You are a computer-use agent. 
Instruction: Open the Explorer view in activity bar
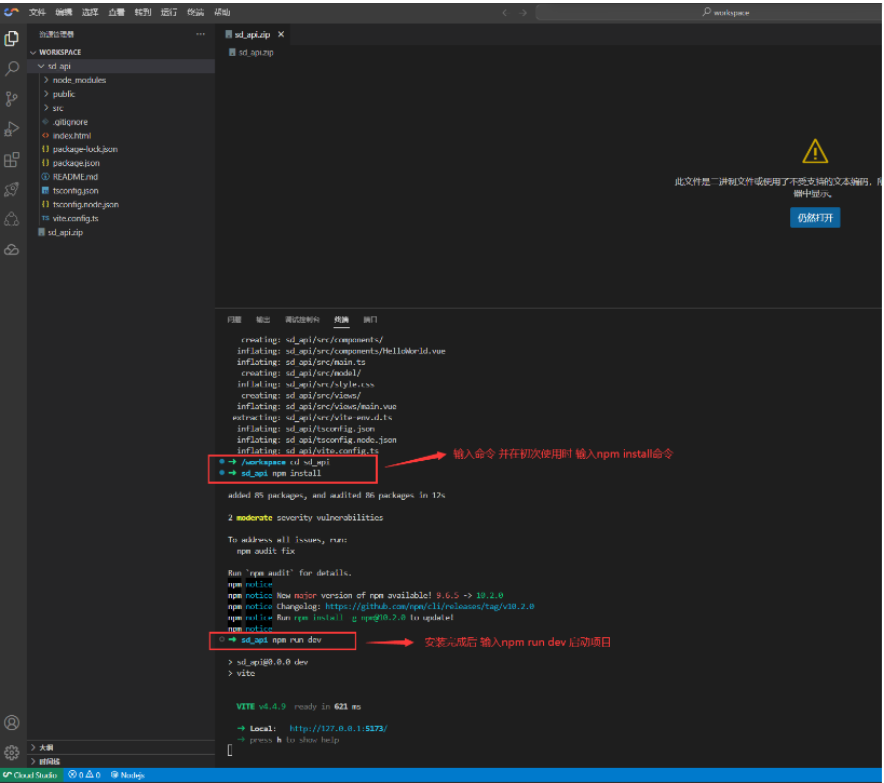pyautogui.click(x=12, y=38)
